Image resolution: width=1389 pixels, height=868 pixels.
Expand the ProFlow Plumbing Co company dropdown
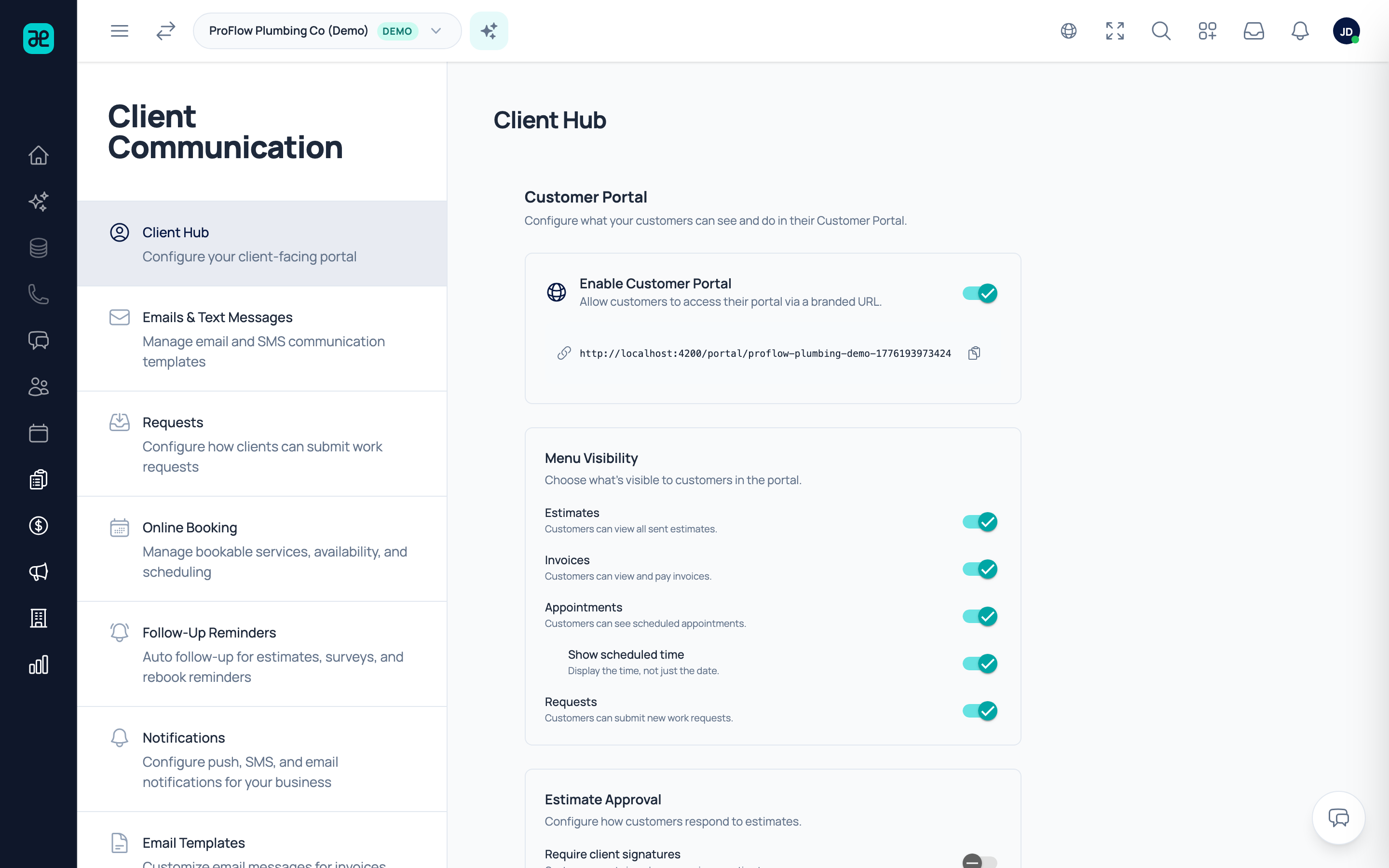(327, 31)
